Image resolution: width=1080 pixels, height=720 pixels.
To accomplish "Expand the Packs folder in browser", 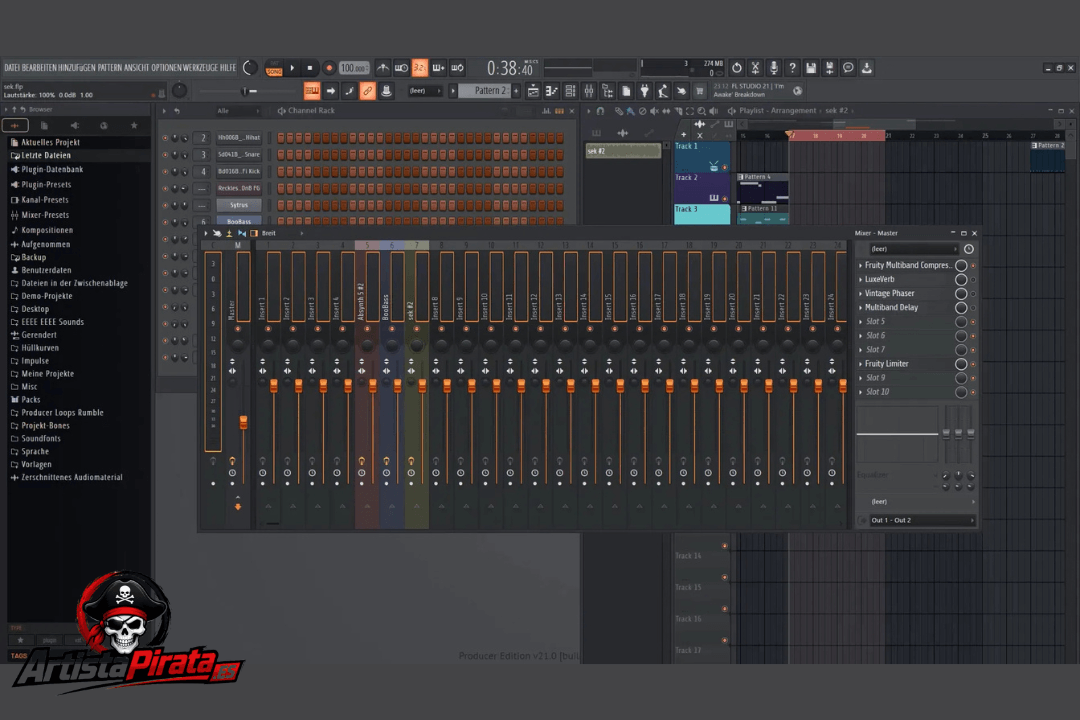I will [31, 400].
